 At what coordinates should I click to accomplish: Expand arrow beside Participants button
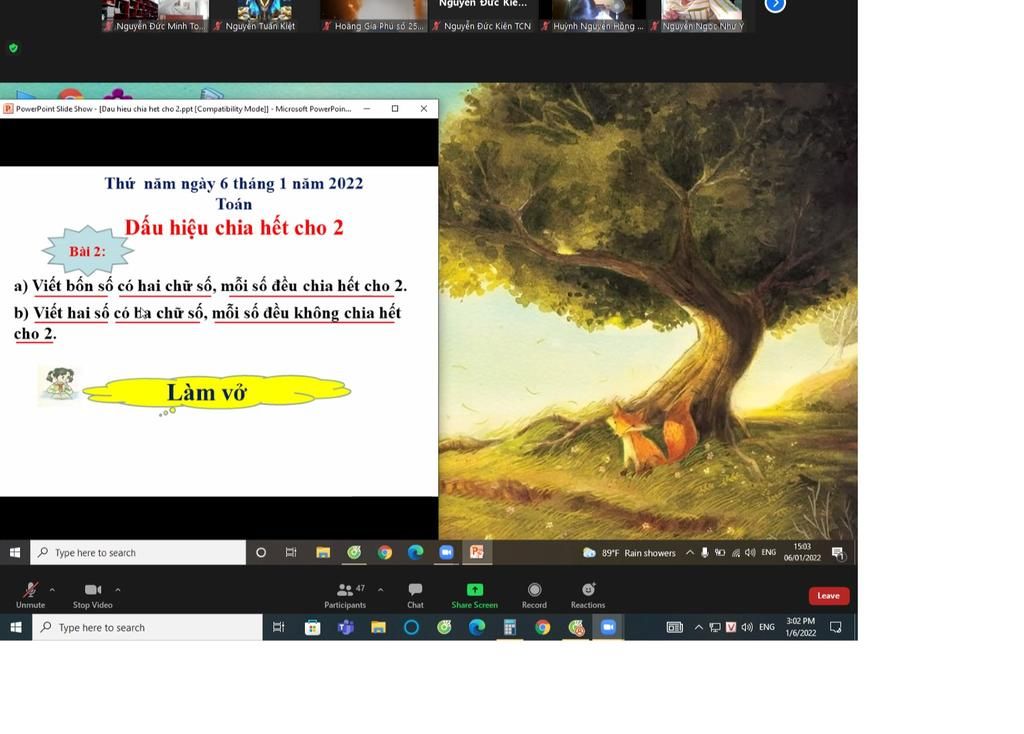coord(380,590)
